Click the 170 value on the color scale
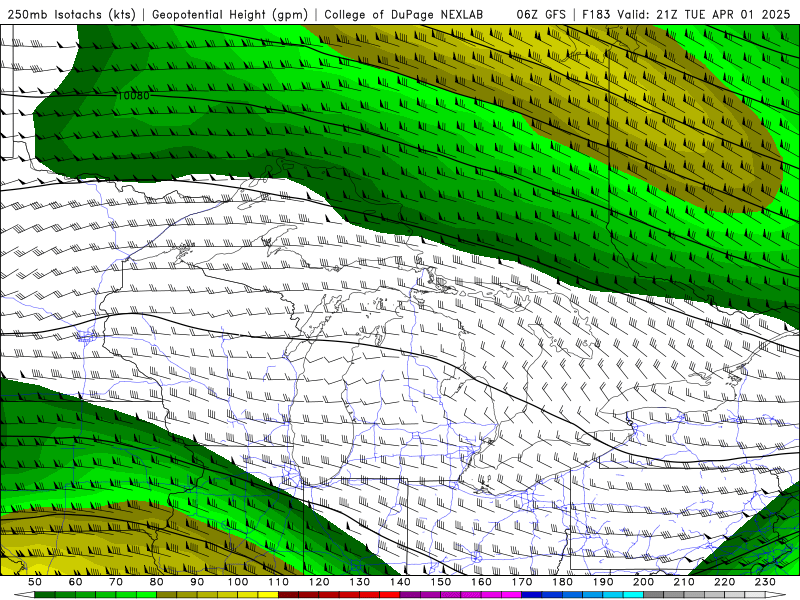The height and width of the screenshot is (600, 800). tap(522, 582)
